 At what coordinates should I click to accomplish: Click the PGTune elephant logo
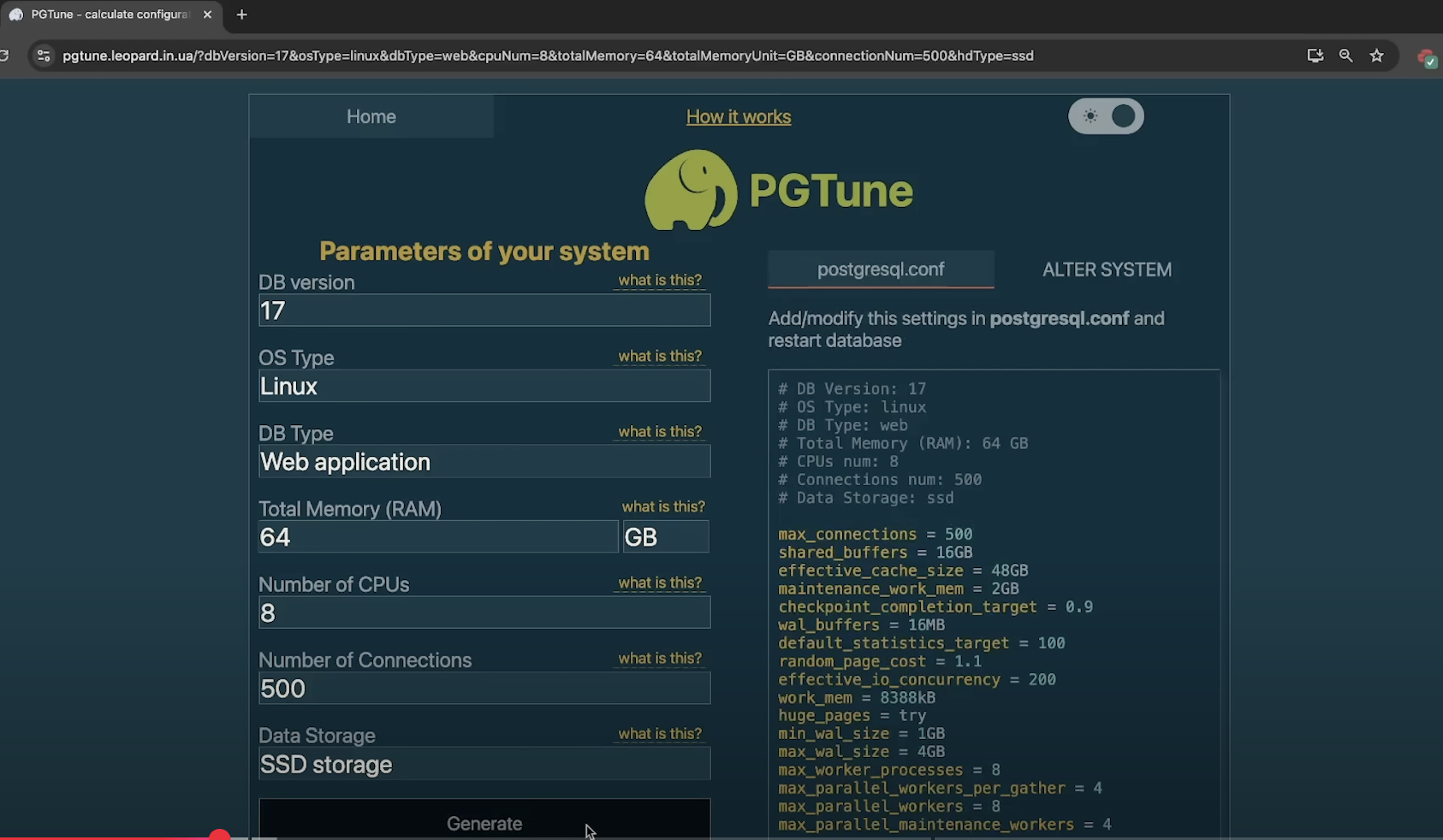click(x=691, y=190)
